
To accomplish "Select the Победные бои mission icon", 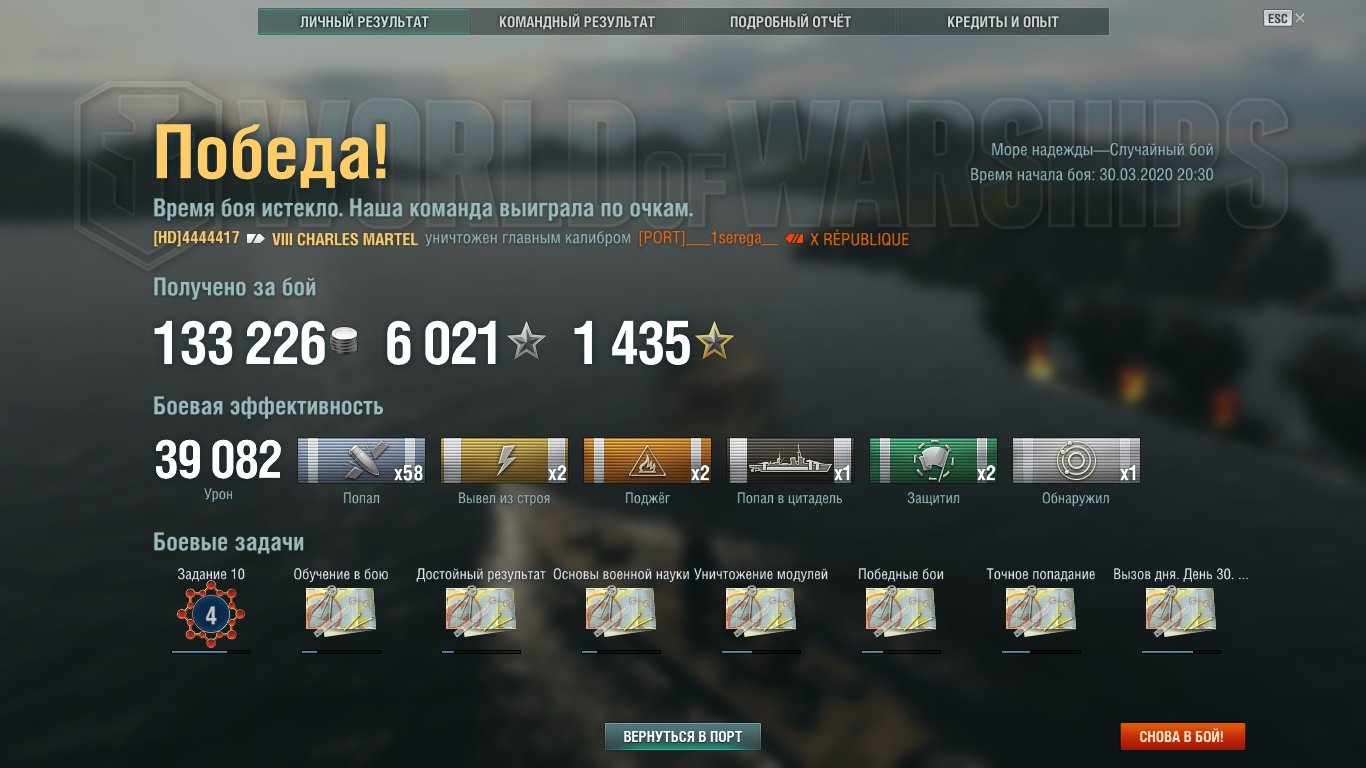I will click(901, 612).
